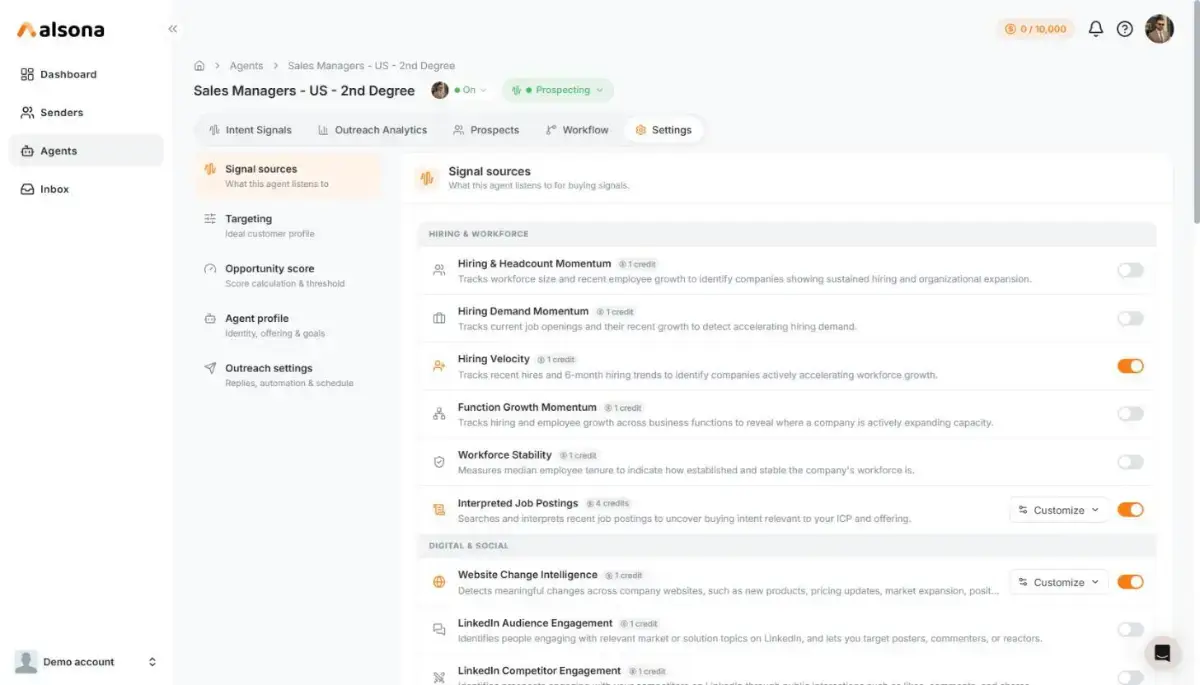Switch to the Intent Signals tab

coord(250,130)
